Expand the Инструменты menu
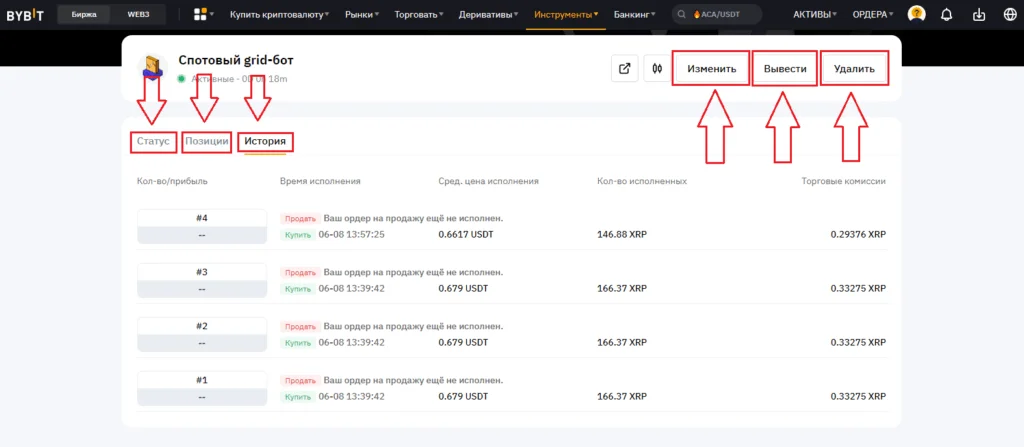This screenshot has width=1024, height=447. [x=566, y=14]
